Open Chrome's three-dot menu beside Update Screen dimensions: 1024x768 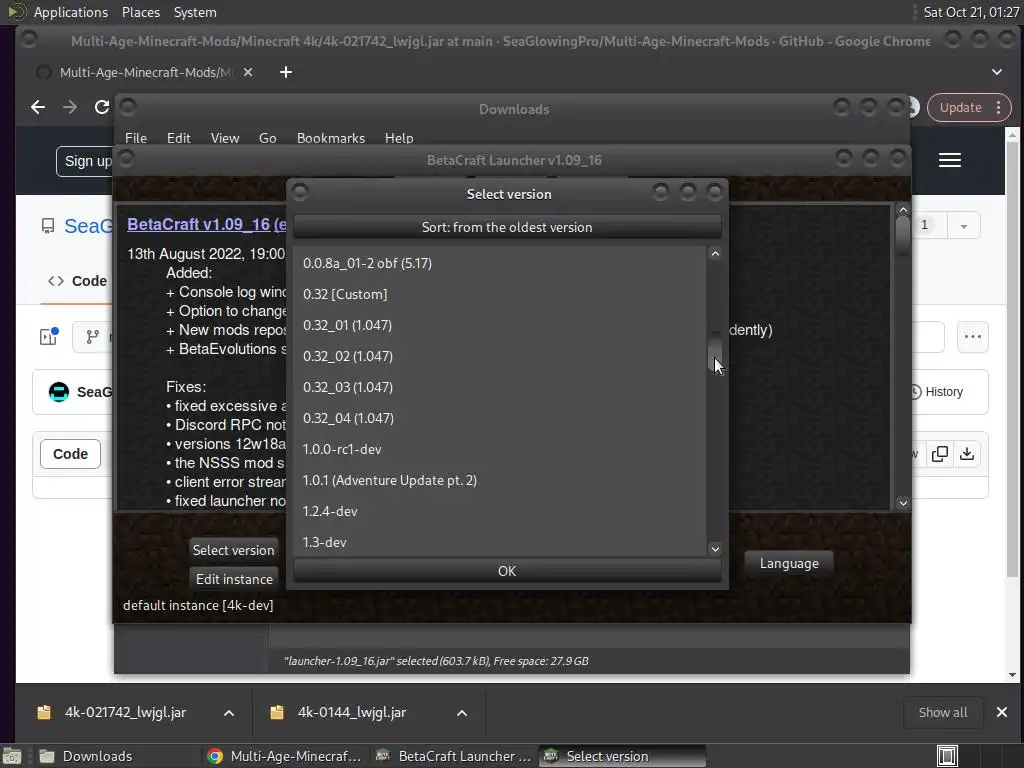pyautogui.click(x=999, y=108)
